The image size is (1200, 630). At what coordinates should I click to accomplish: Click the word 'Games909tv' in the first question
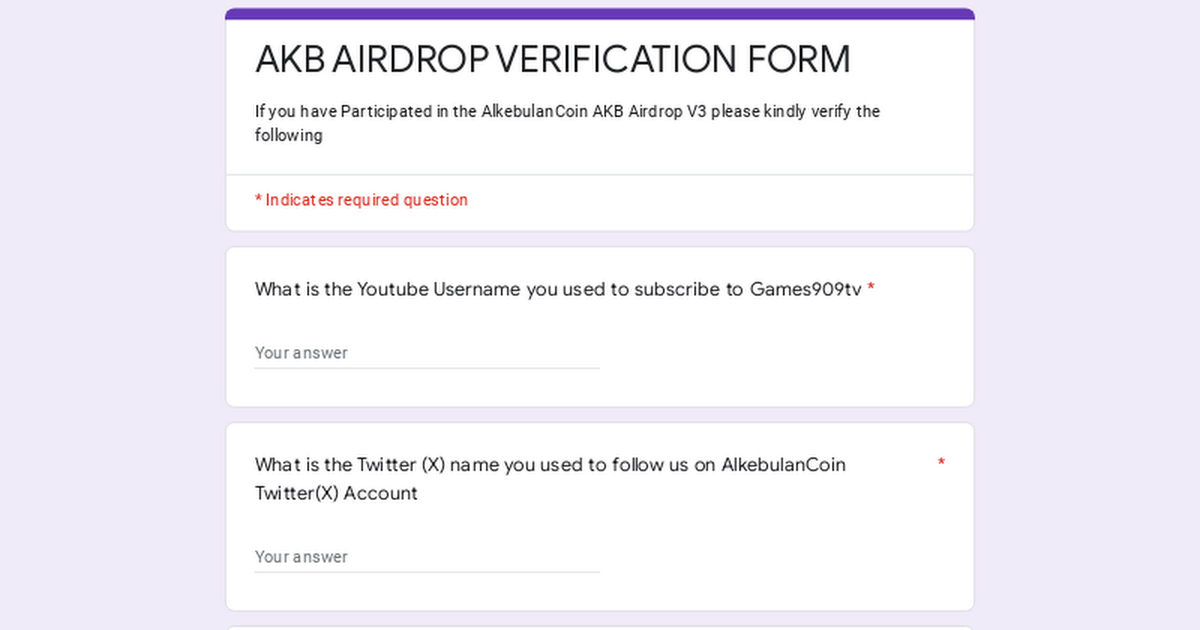pyautogui.click(x=805, y=290)
